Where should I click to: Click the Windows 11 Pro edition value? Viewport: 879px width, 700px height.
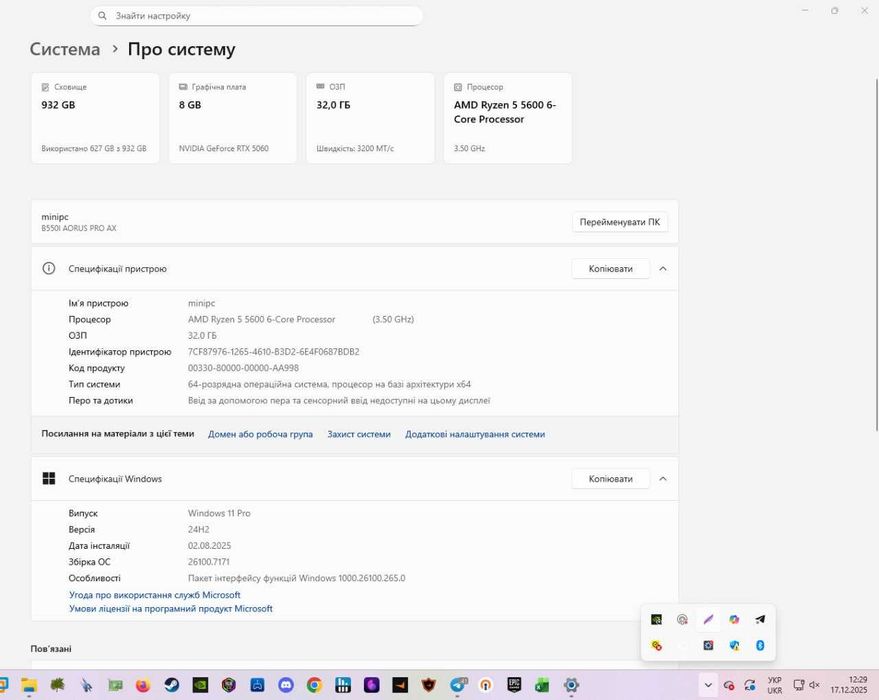coord(219,513)
